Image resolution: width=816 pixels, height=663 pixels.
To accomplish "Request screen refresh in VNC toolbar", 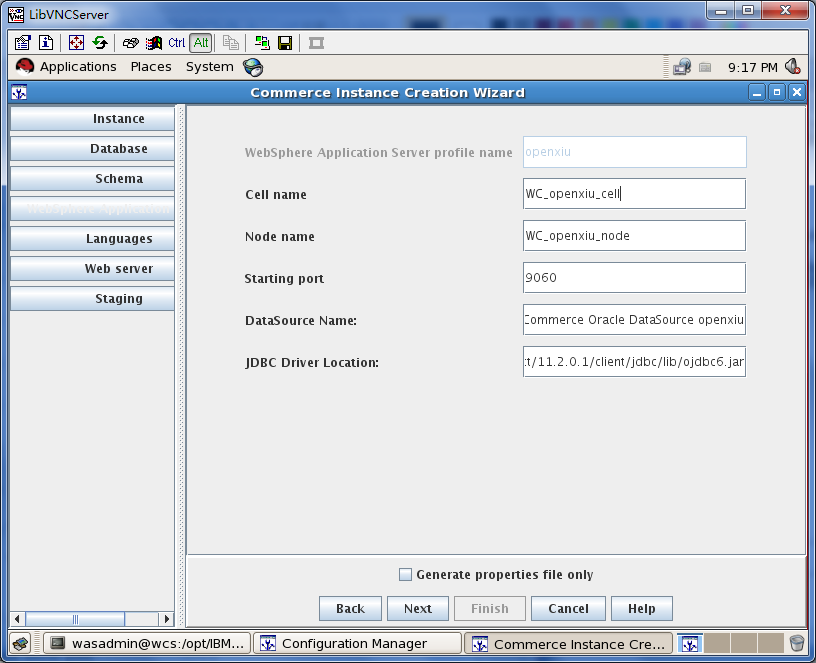I will pyautogui.click(x=100, y=43).
